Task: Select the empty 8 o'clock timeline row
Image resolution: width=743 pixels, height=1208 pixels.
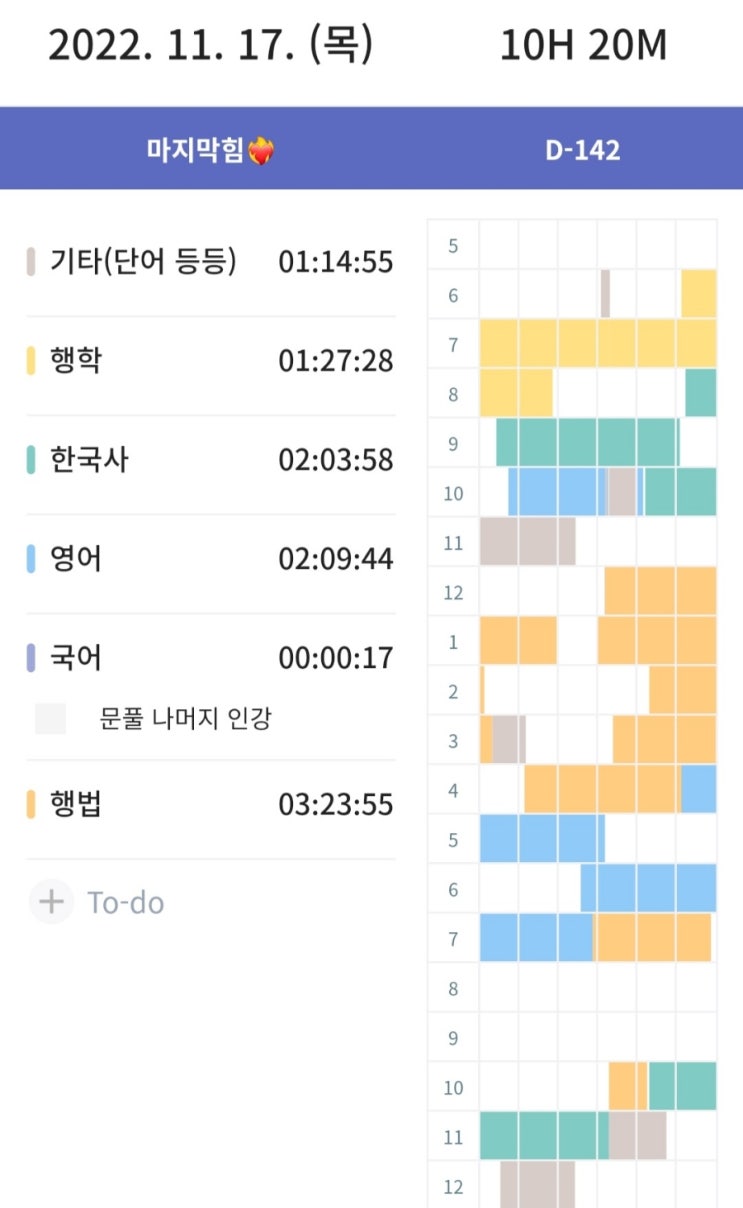Action: click(x=597, y=988)
